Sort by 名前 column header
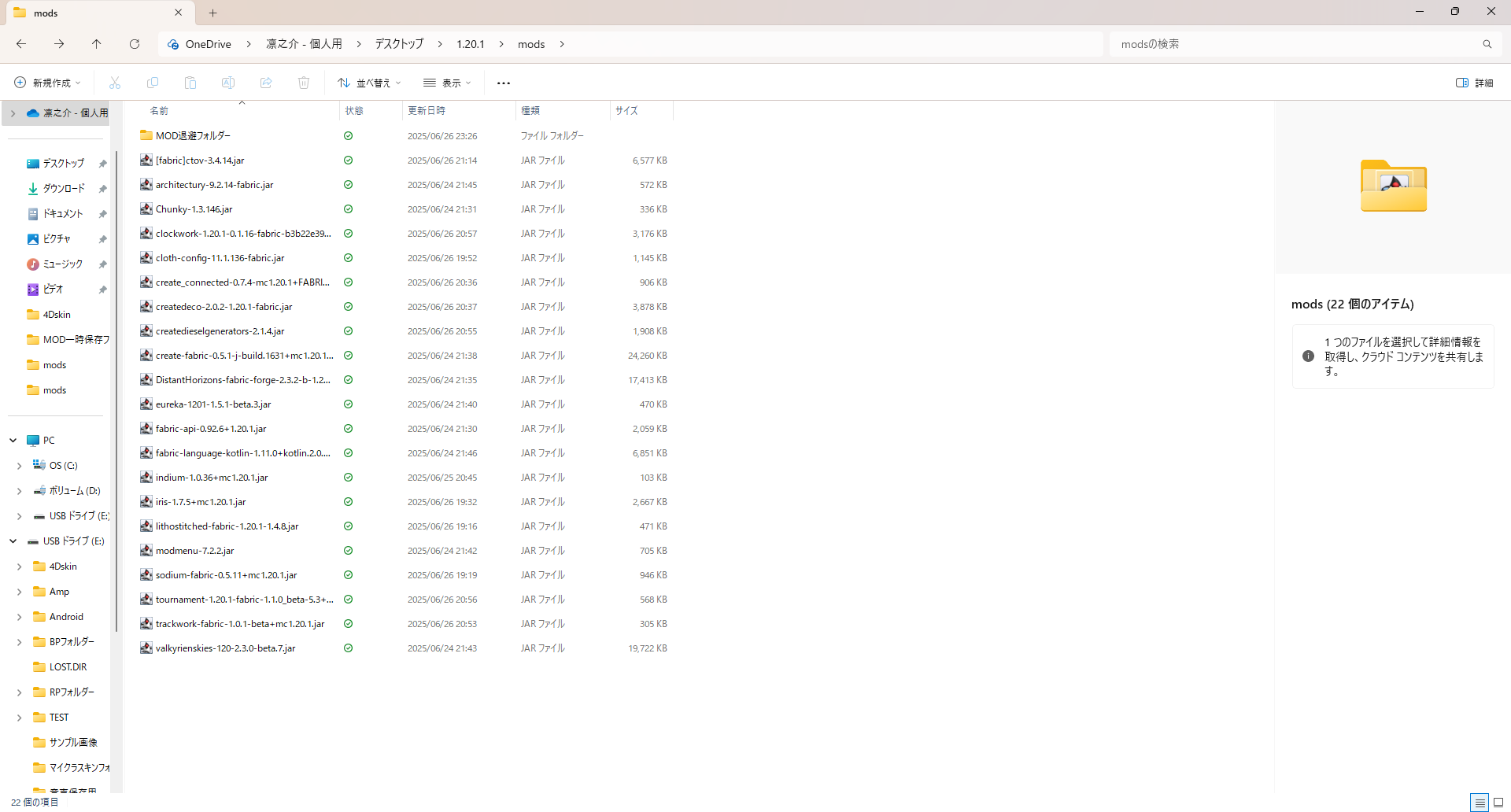 159,111
